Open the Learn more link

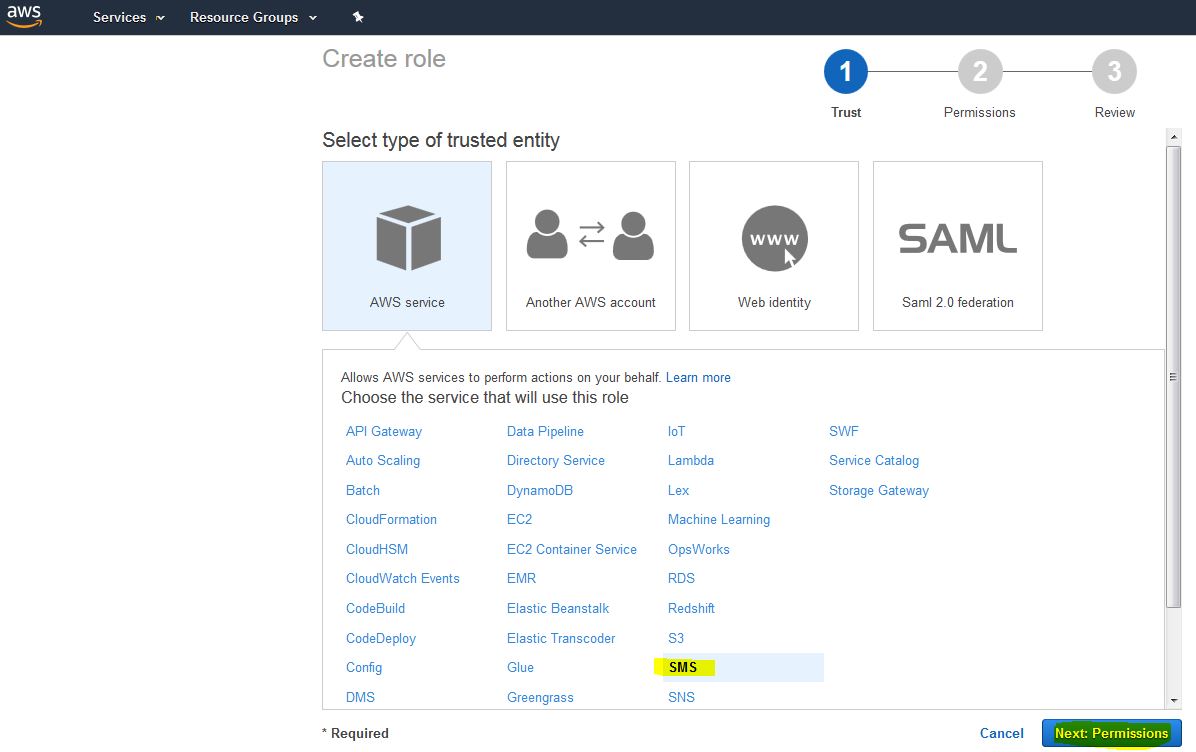point(698,378)
